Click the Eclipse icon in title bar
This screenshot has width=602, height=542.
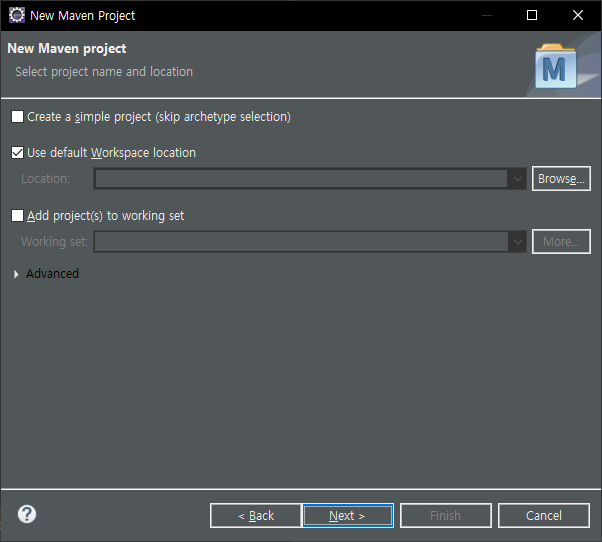coord(17,15)
